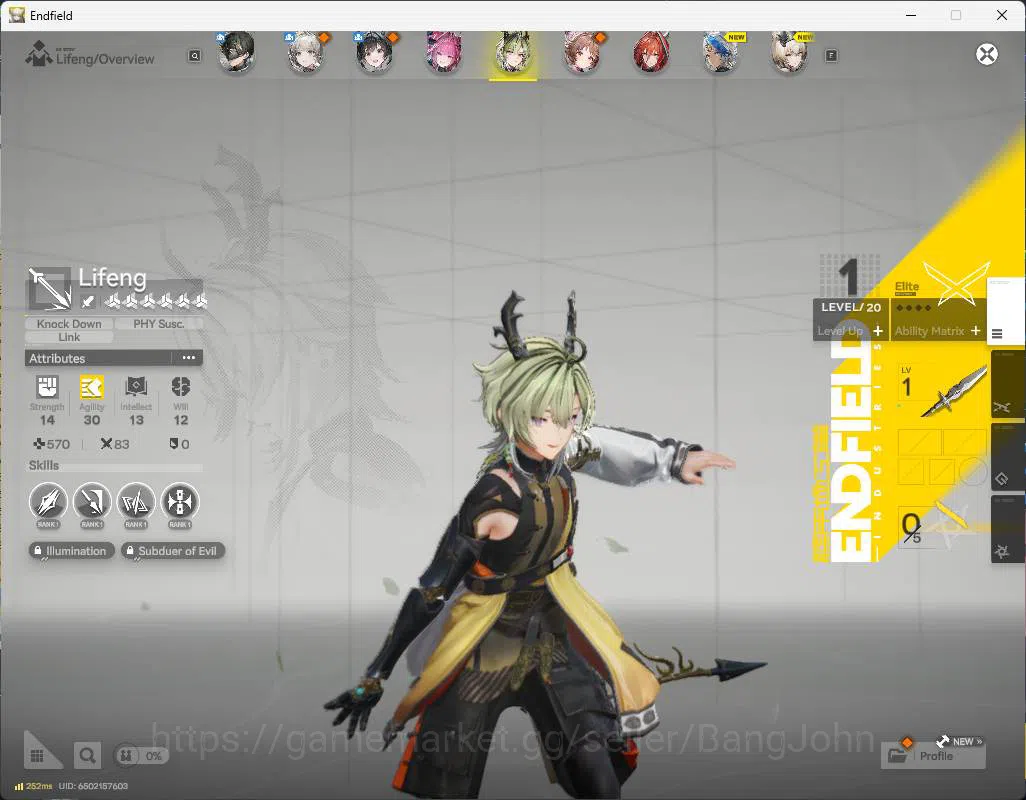
Task: Click the Strength fist icon
Action: (47, 387)
